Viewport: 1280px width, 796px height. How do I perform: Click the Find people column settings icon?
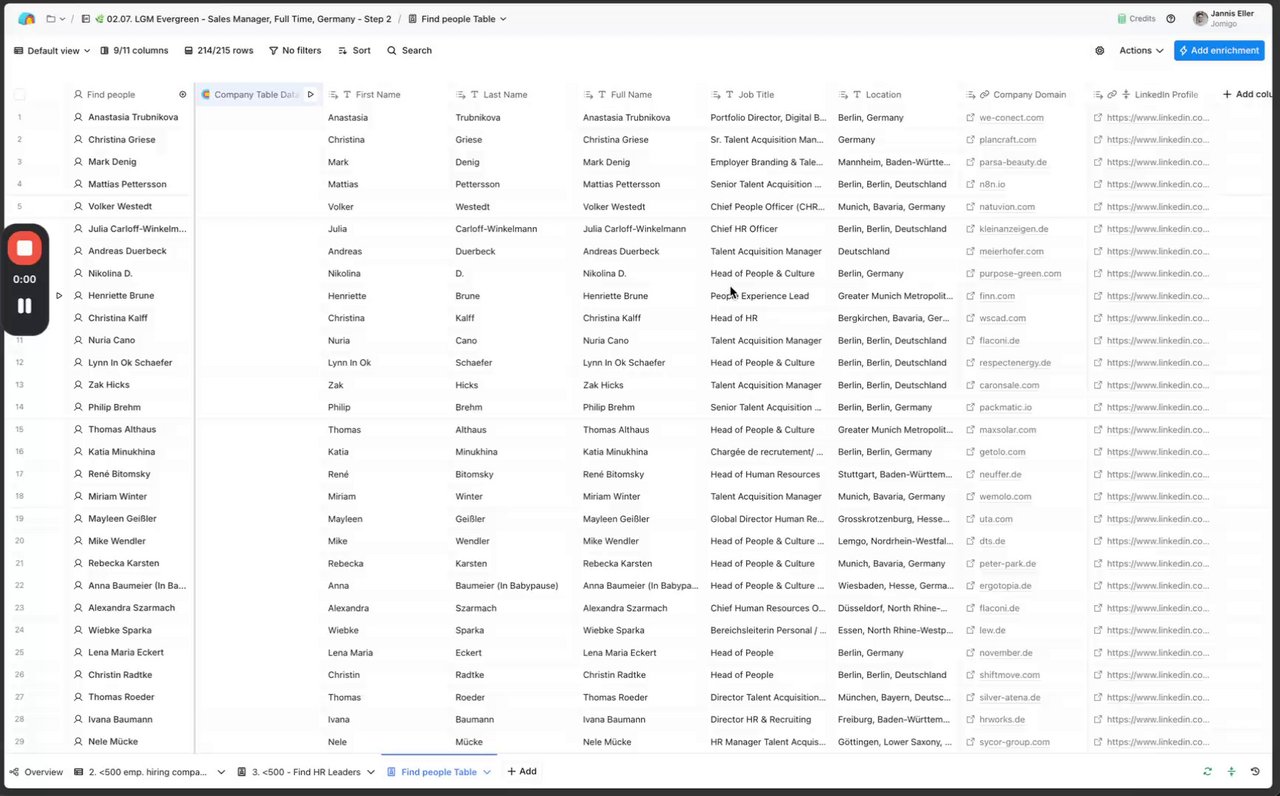[183, 95]
